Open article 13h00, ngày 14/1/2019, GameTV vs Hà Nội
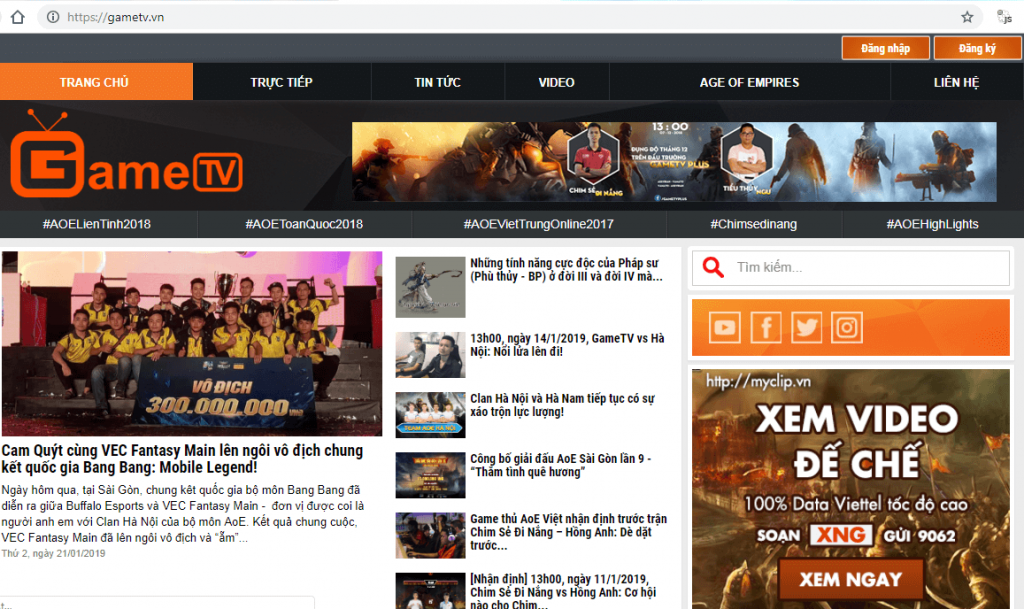Image resolution: width=1024 pixels, height=609 pixels. coord(567,345)
